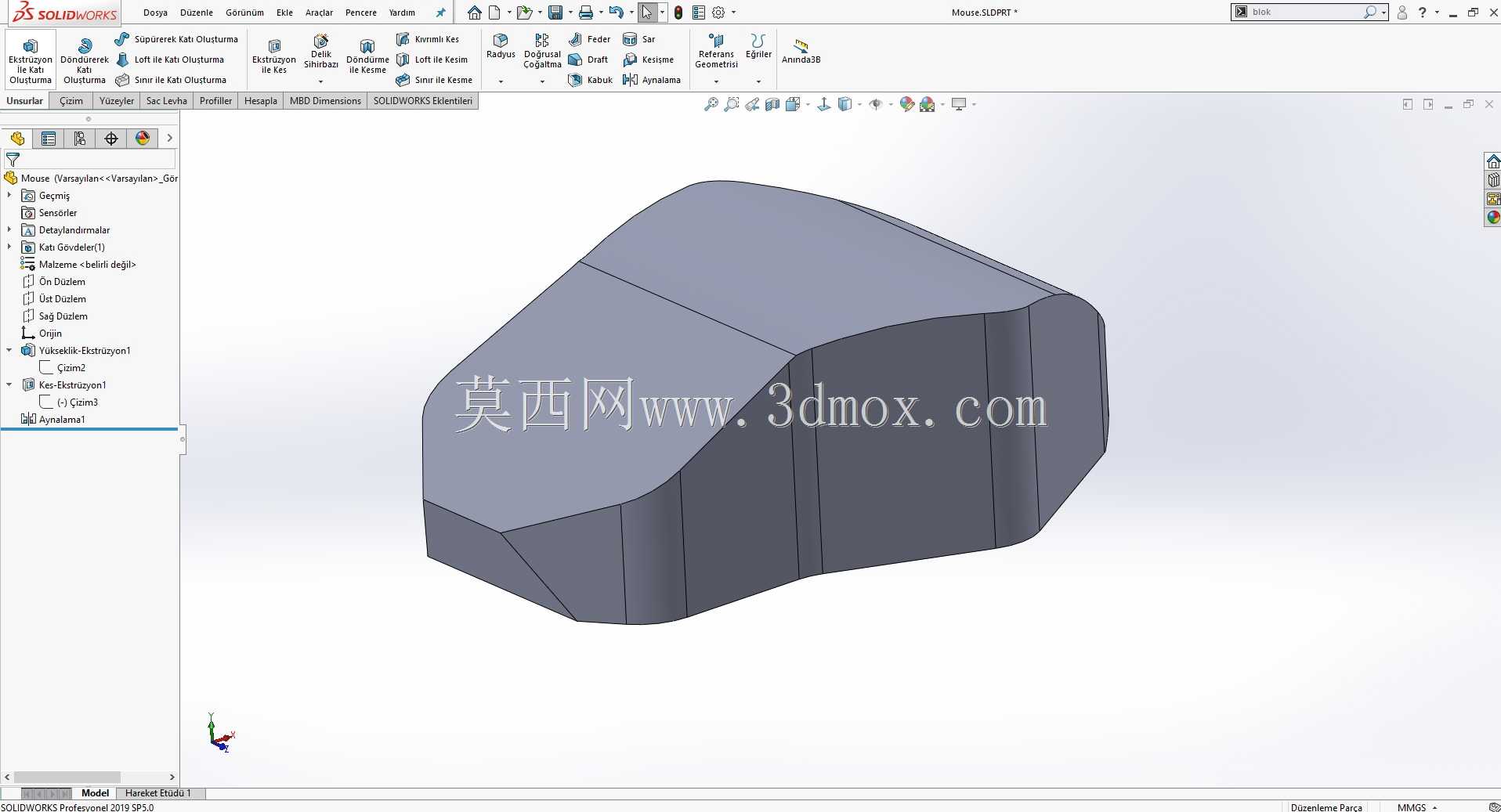The image size is (1501, 812).
Task: Select the Ön Düzlem plane
Action: [x=62, y=281]
